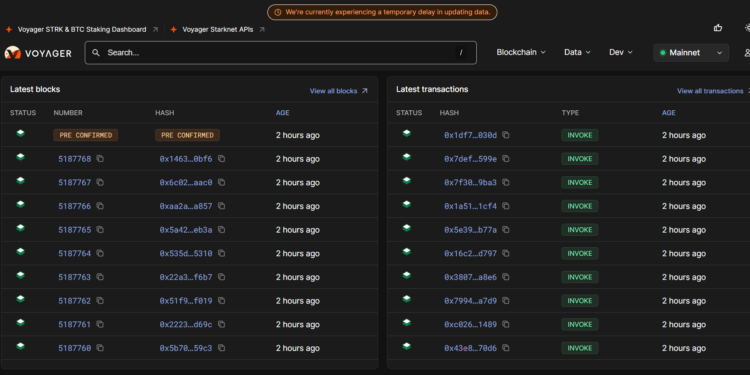The height and width of the screenshot is (375, 750).
Task: Copy block number 5187765
Action: (x=100, y=230)
